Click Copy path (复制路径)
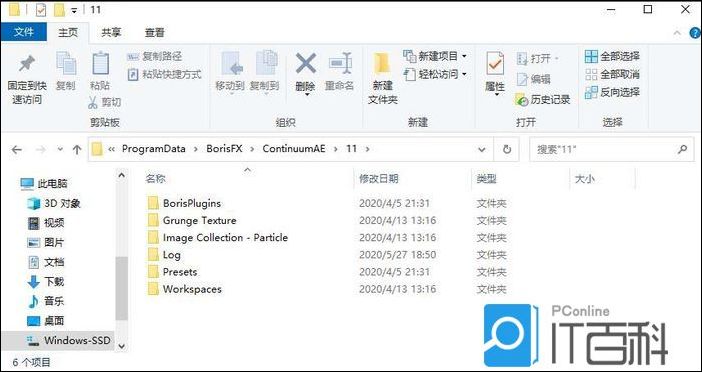 pos(154,56)
